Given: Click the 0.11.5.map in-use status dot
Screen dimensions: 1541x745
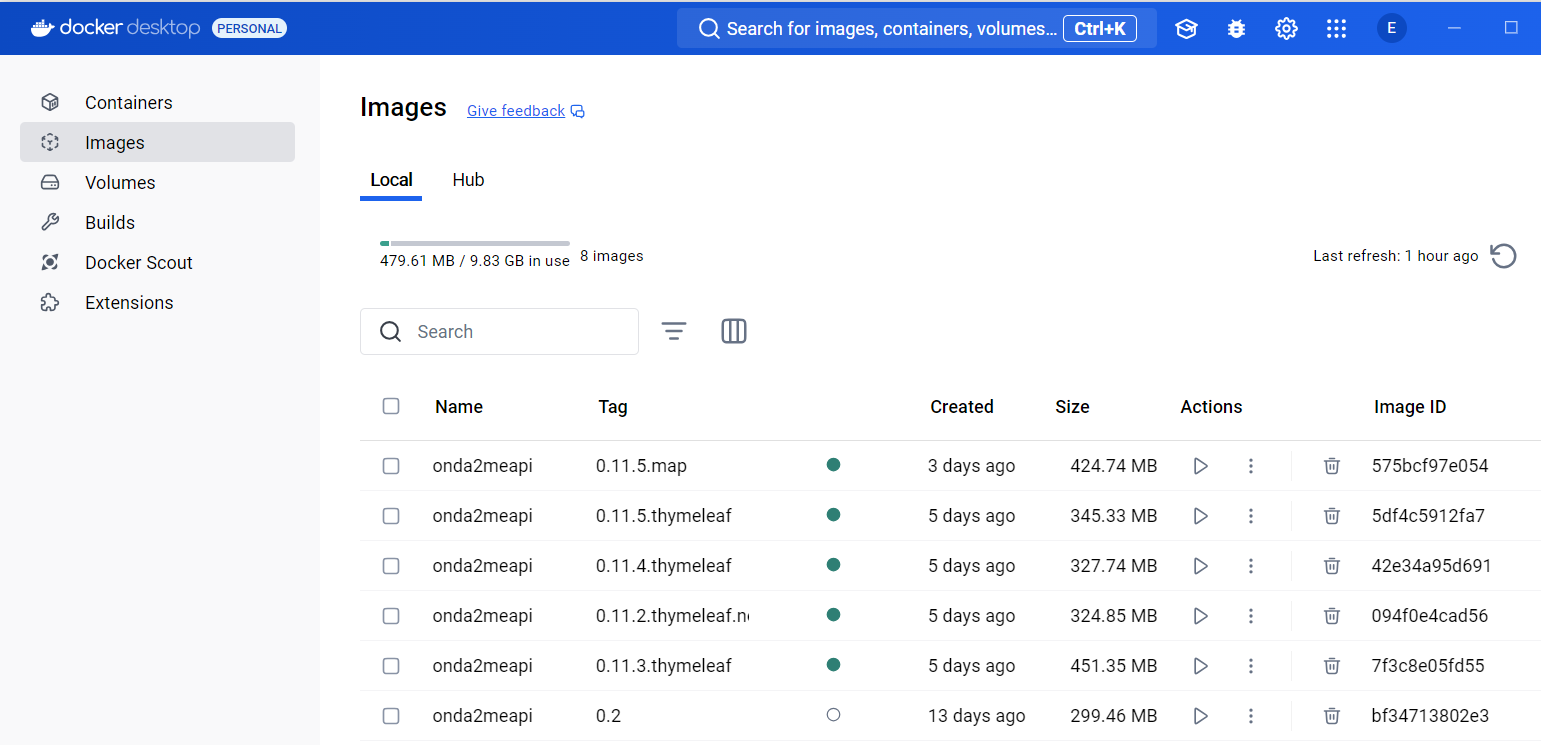Looking at the screenshot, I should click(x=833, y=464).
